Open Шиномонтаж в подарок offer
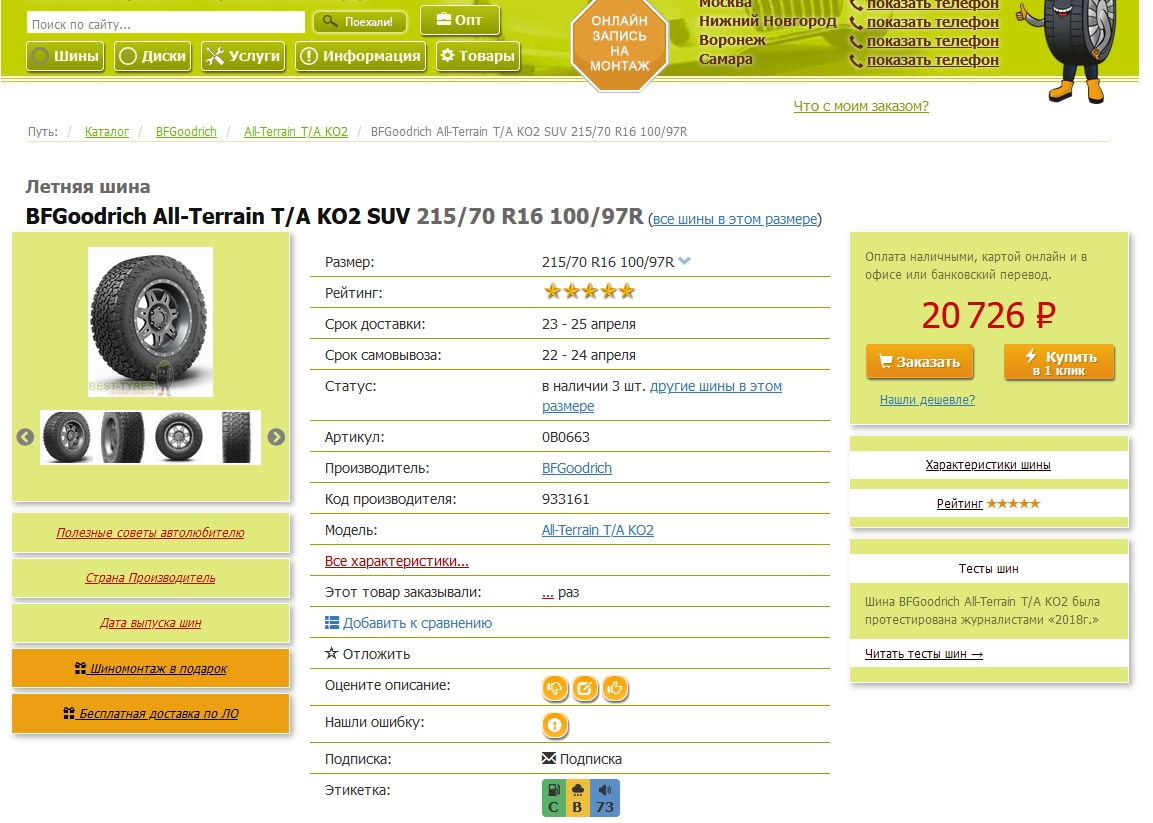This screenshot has width=1153, height=823. tap(151, 669)
